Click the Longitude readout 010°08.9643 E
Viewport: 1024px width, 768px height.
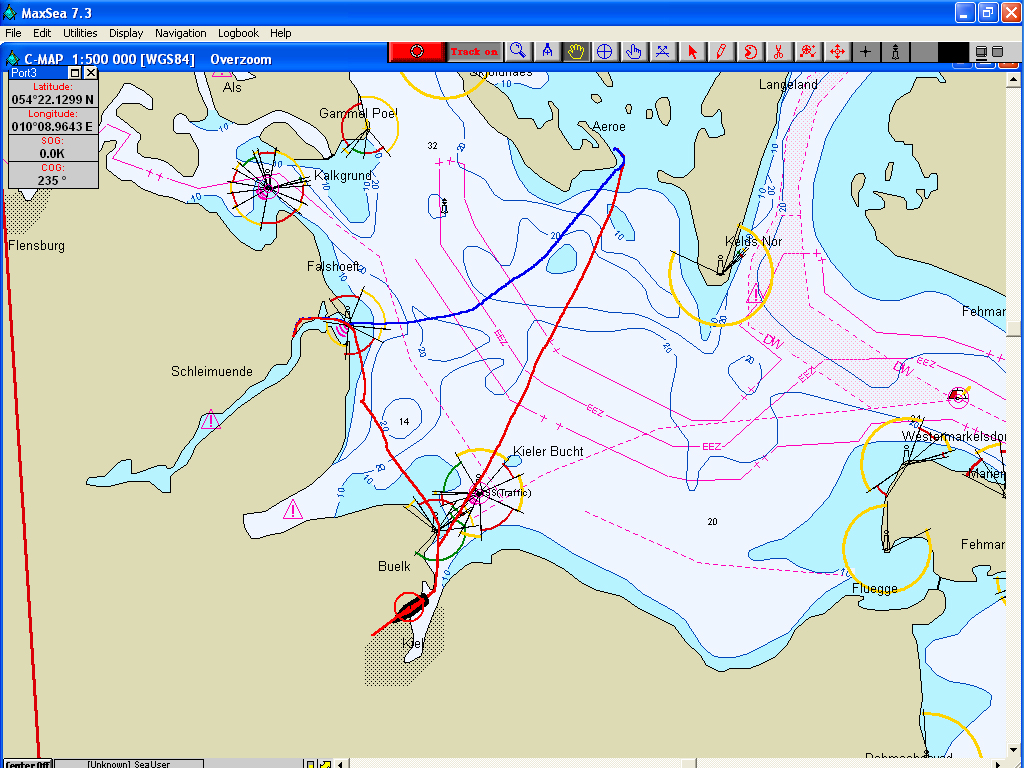pos(53,126)
